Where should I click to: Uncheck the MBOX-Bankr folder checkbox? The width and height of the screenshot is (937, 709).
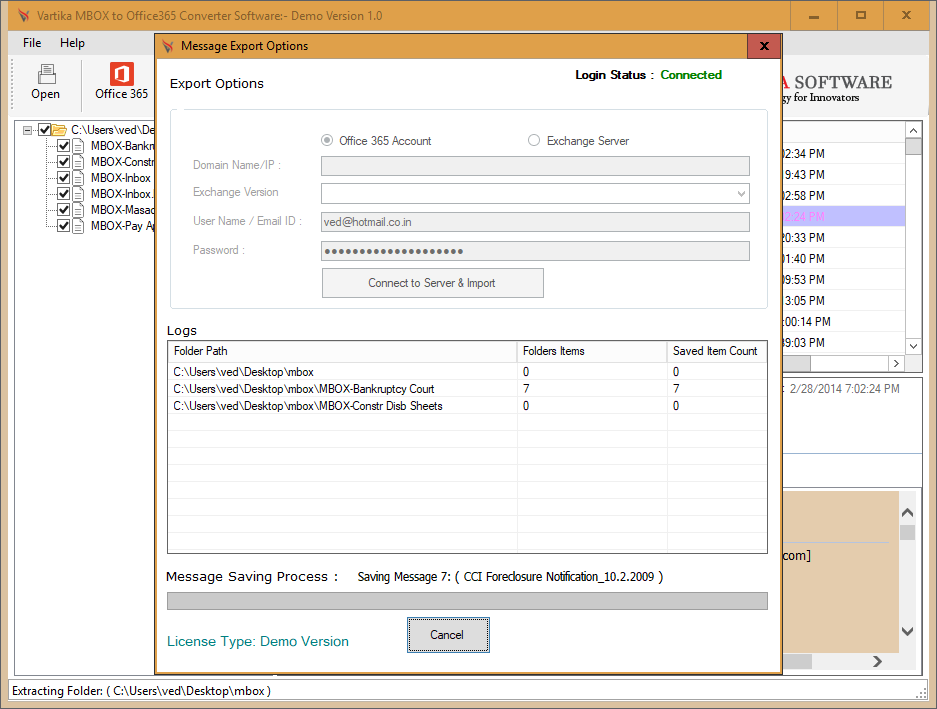click(63, 146)
